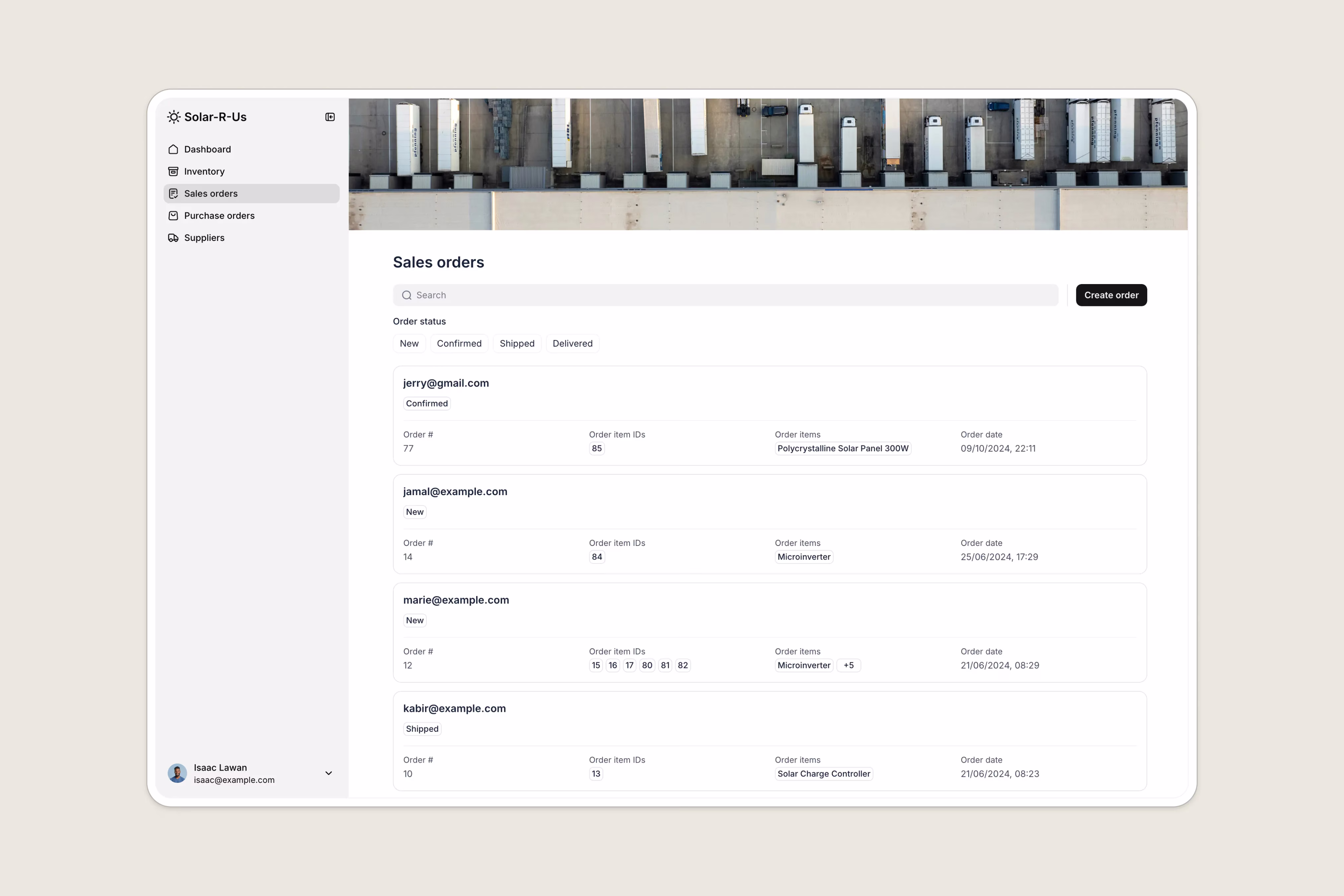Viewport: 1344px width, 896px height.
Task: Open Dashboard from the sidebar
Action: pos(207,149)
